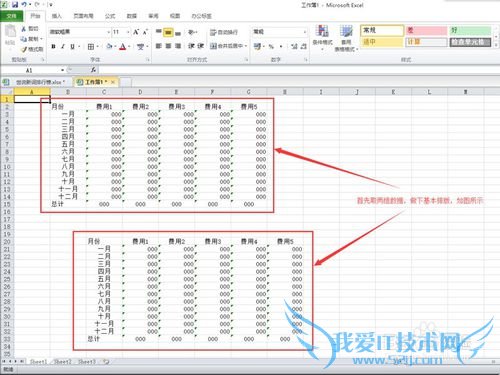
Task: Toggle Italic formatting
Action: coord(63,47)
